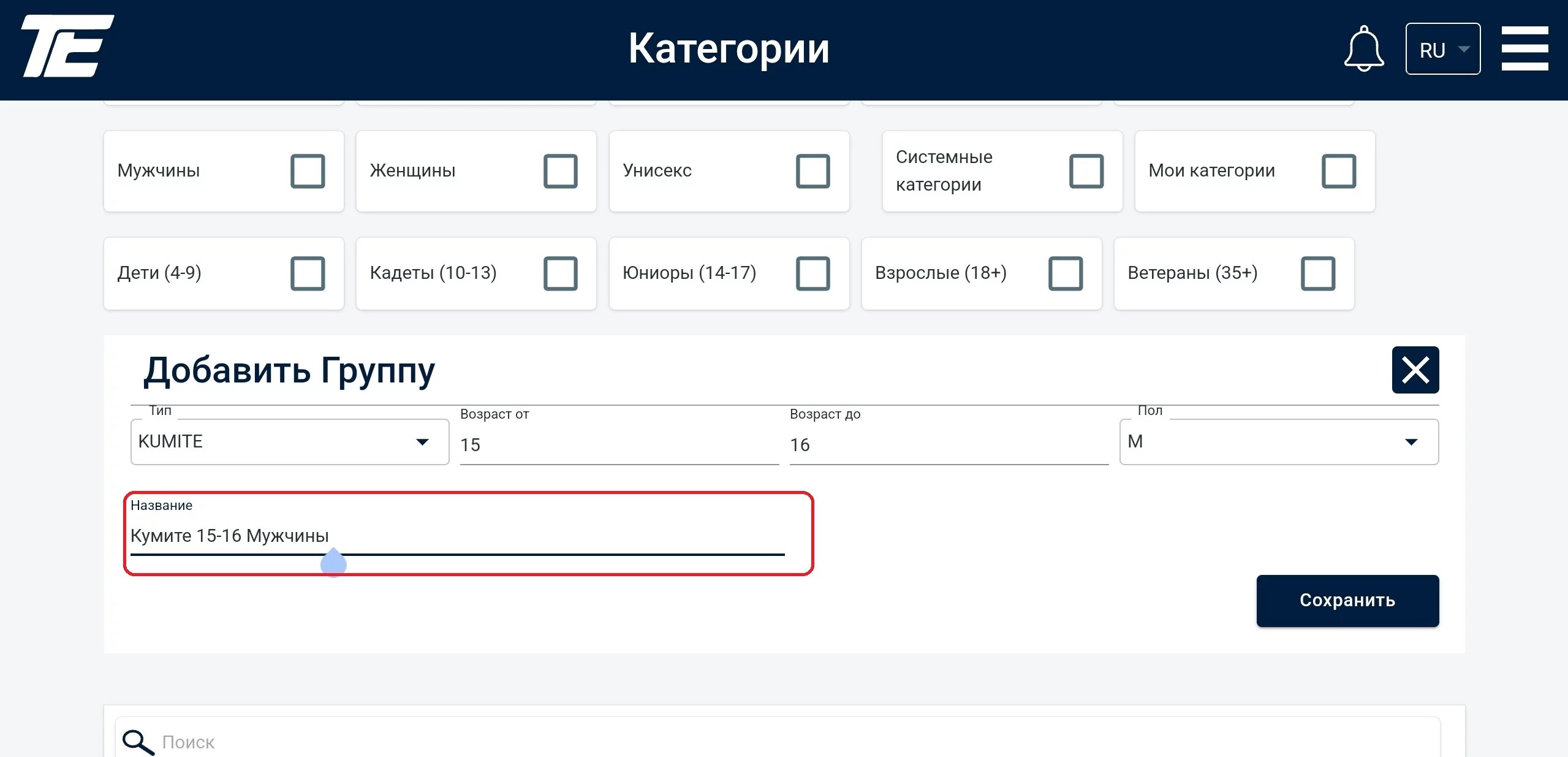The image size is (1568, 757).
Task: Open the hamburger menu
Action: coord(1524,48)
